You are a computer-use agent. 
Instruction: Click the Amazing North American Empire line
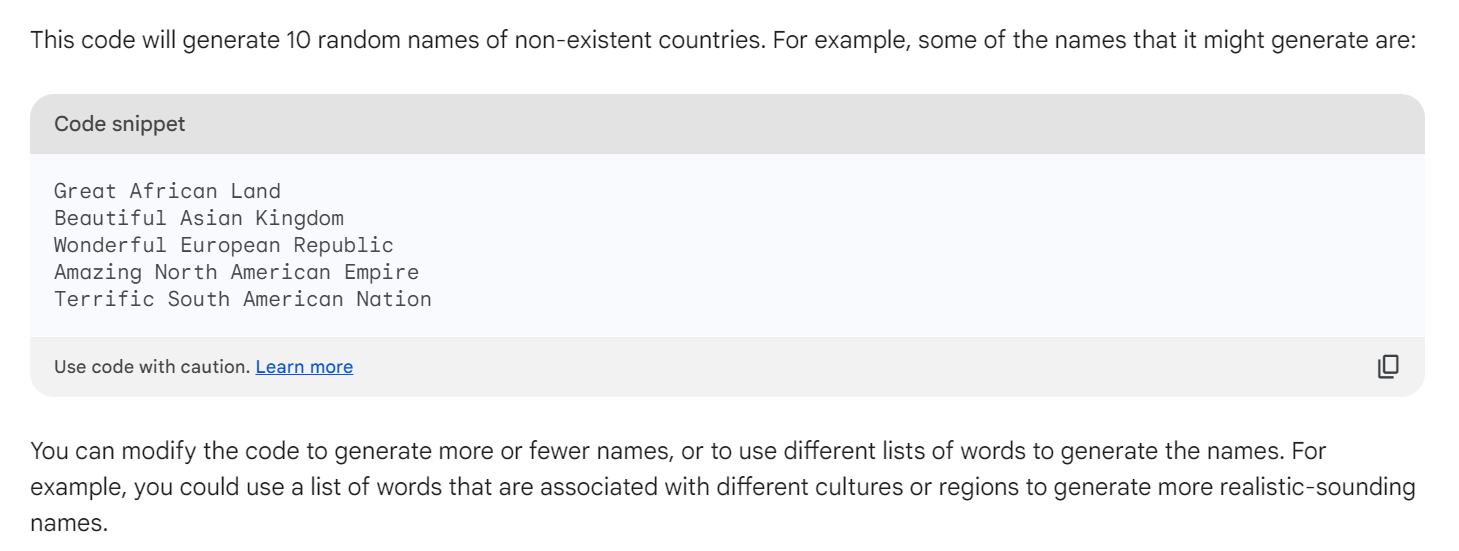tap(236, 272)
